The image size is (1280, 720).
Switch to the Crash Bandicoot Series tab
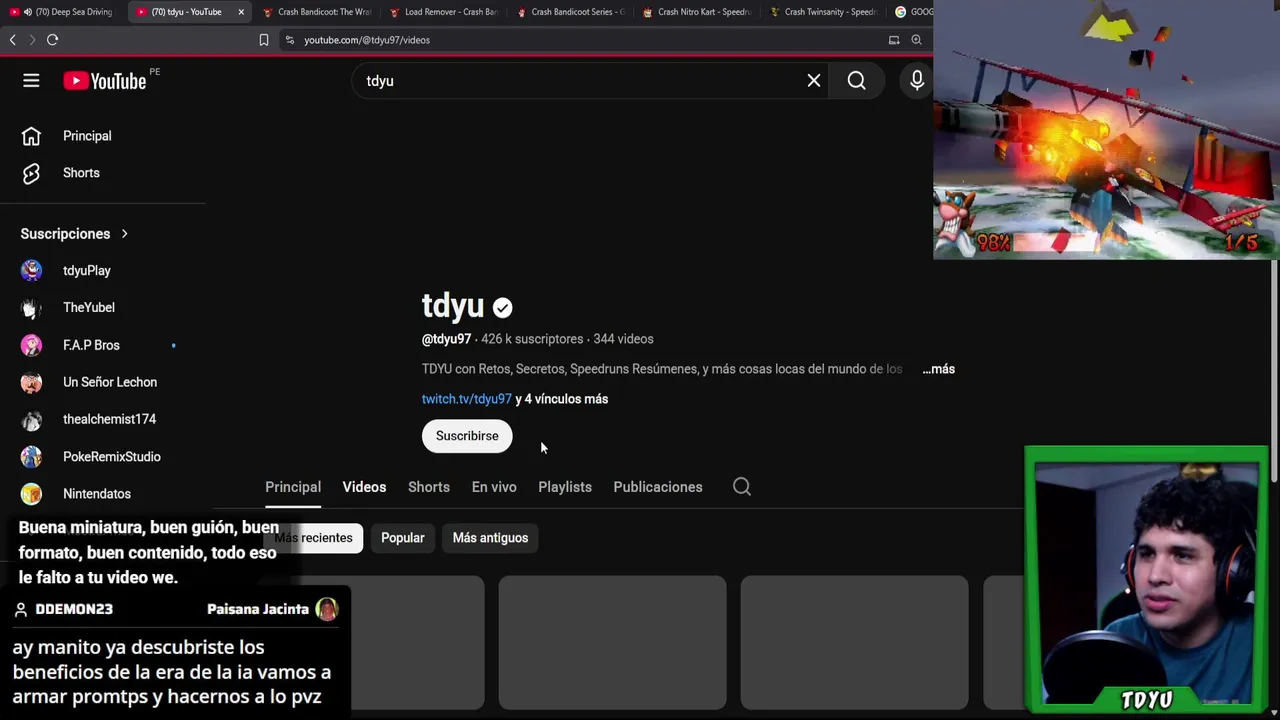tap(570, 12)
